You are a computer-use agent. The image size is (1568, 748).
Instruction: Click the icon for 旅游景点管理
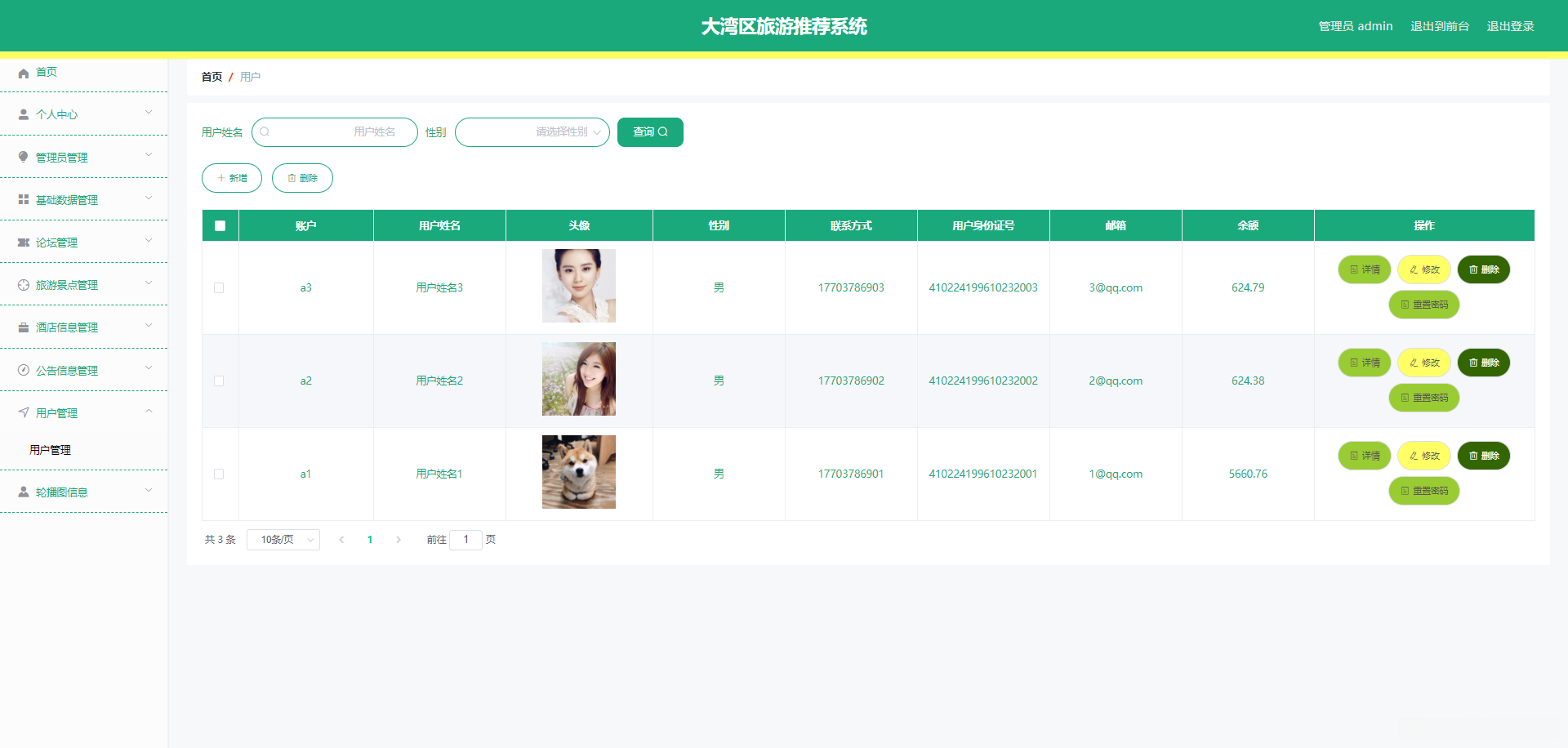click(x=24, y=285)
